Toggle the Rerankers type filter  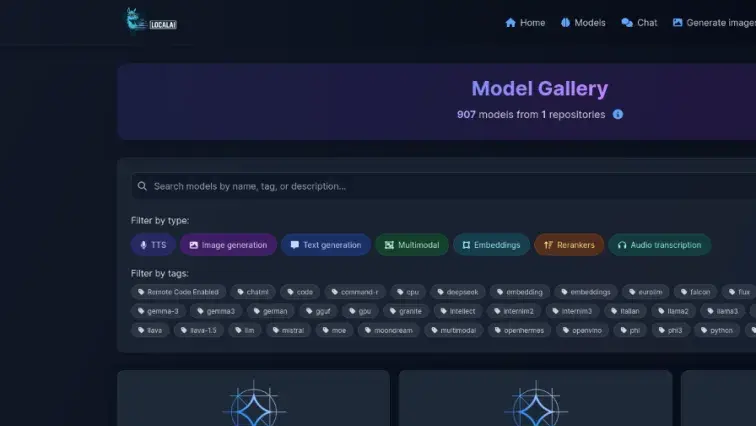point(570,245)
